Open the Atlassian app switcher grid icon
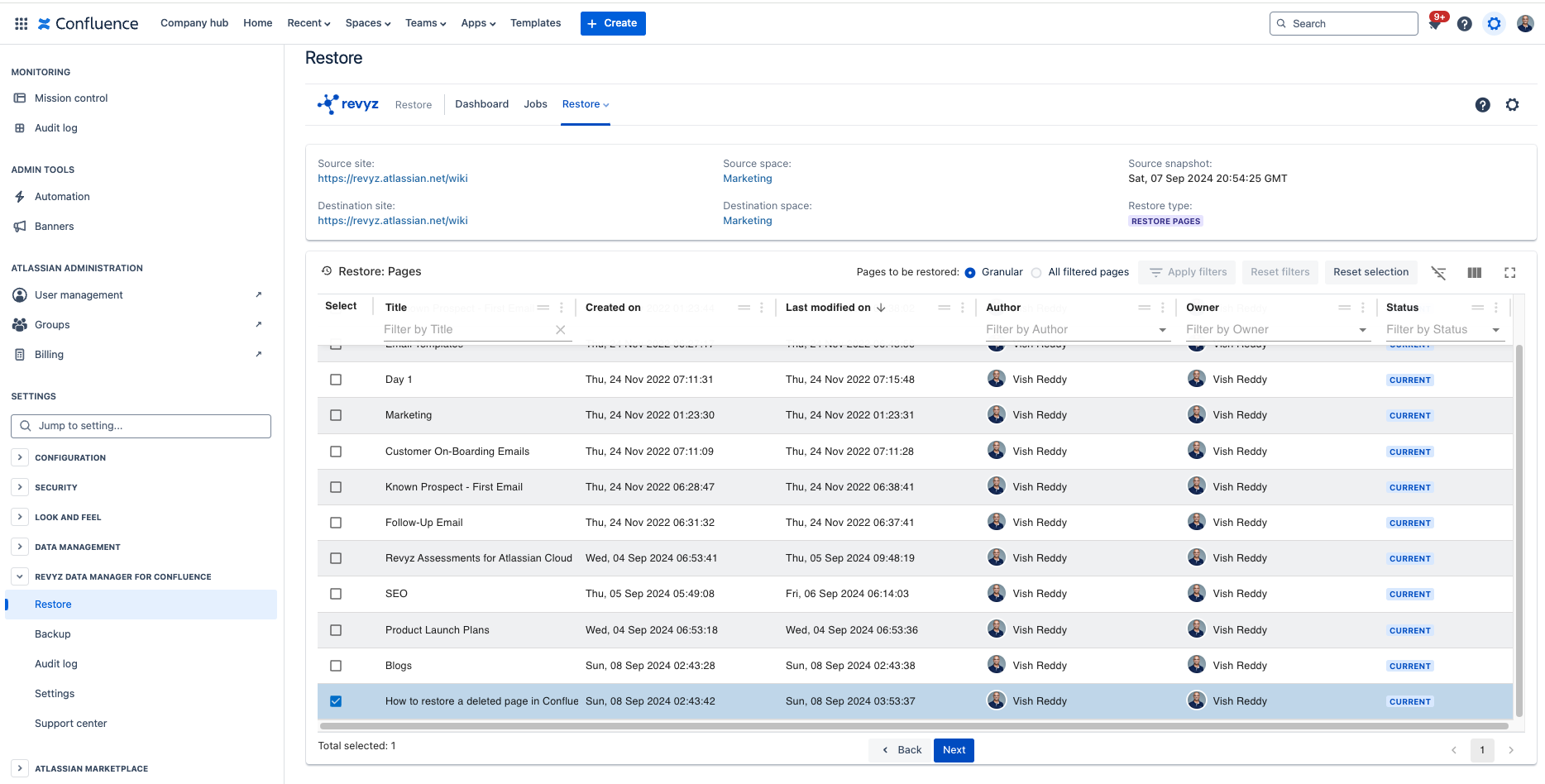Viewport: 1545px width, 784px height. [x=21, y=22]
